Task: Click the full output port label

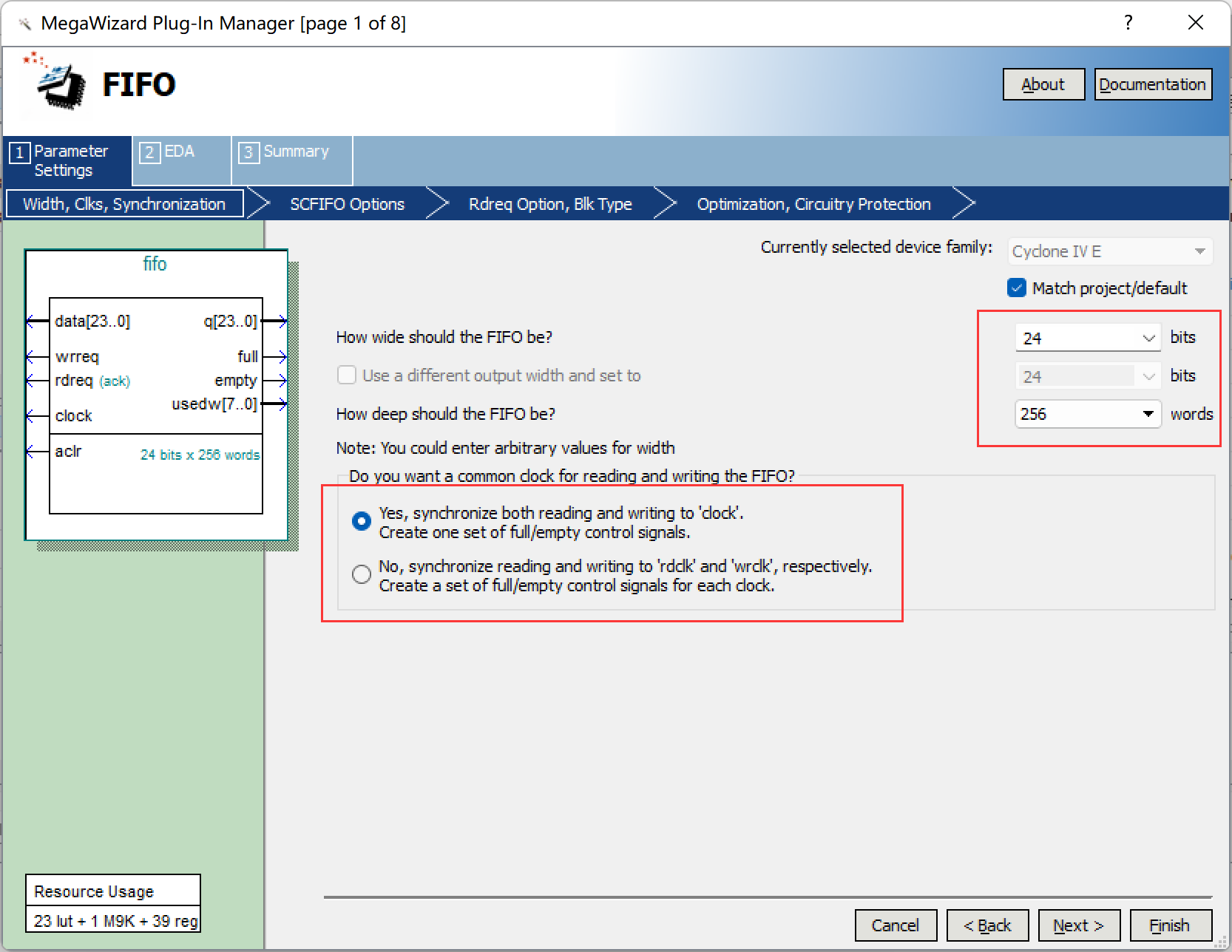Action: [248, 356]
